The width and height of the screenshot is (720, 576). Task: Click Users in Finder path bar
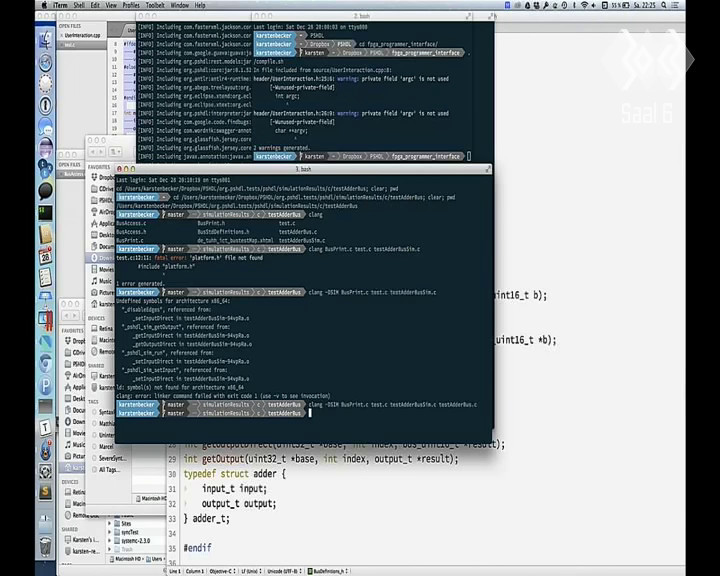point(154,559)
